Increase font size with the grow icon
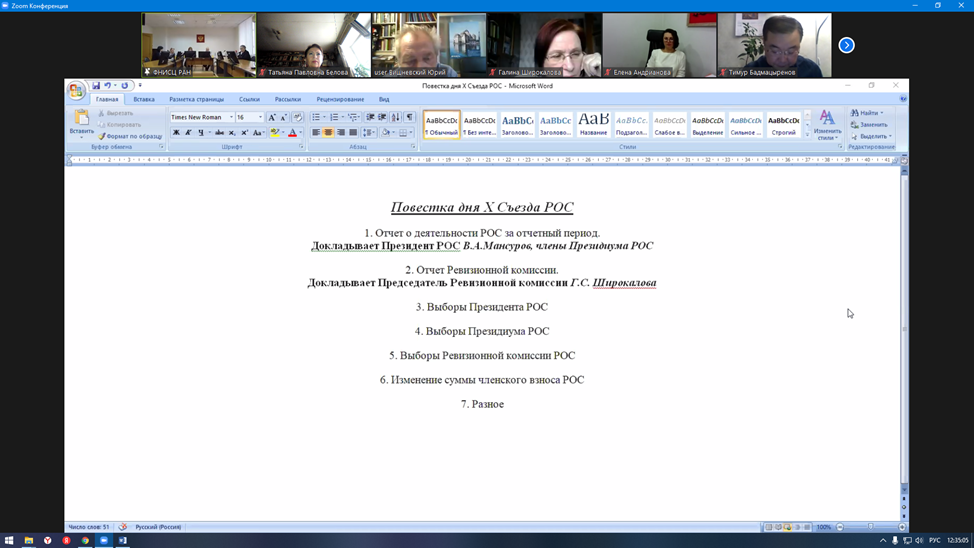The width and height of the screenshot is (974, 548). (272, 117)
